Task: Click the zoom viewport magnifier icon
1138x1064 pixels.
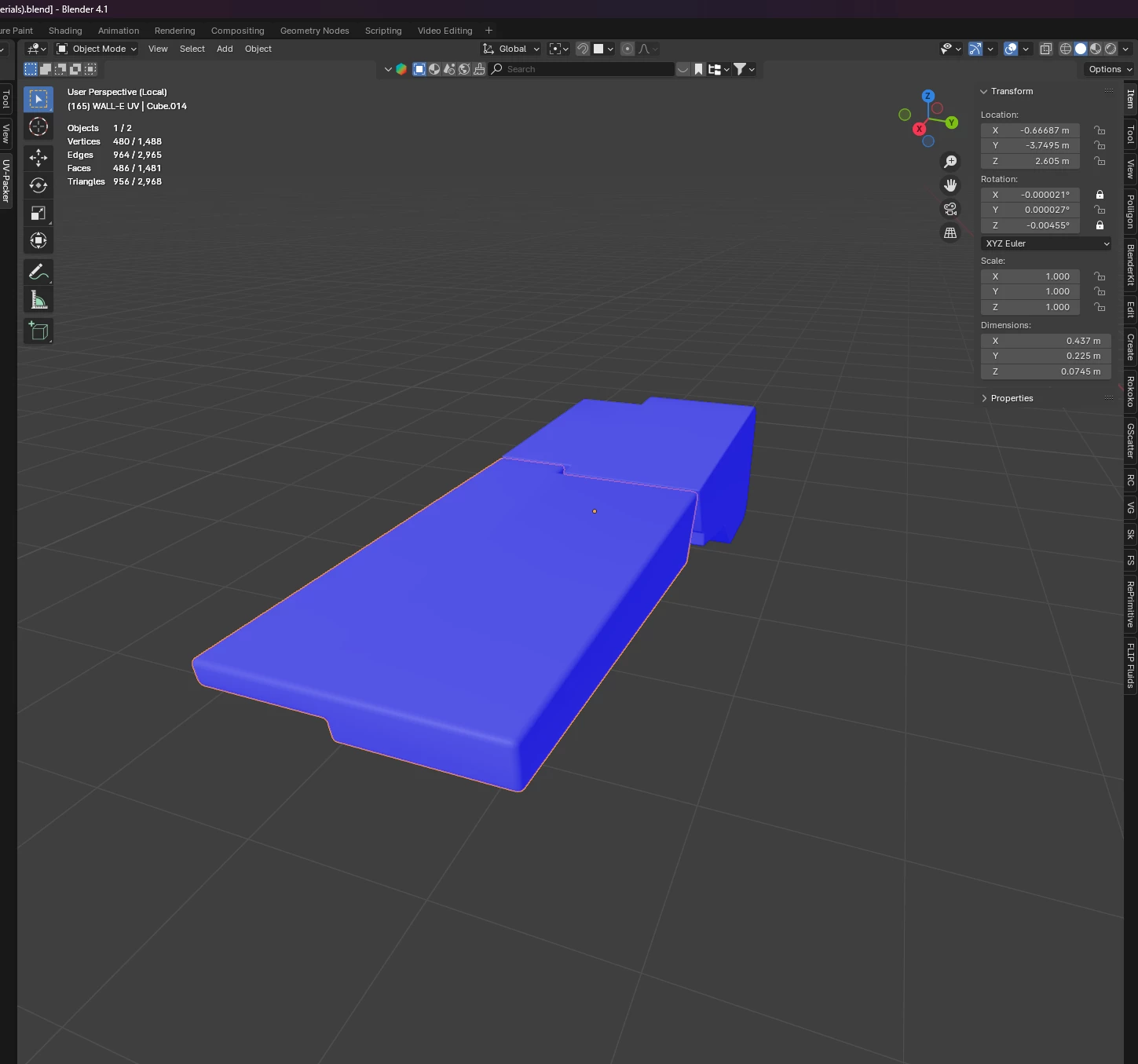Action: coord(950,162)
